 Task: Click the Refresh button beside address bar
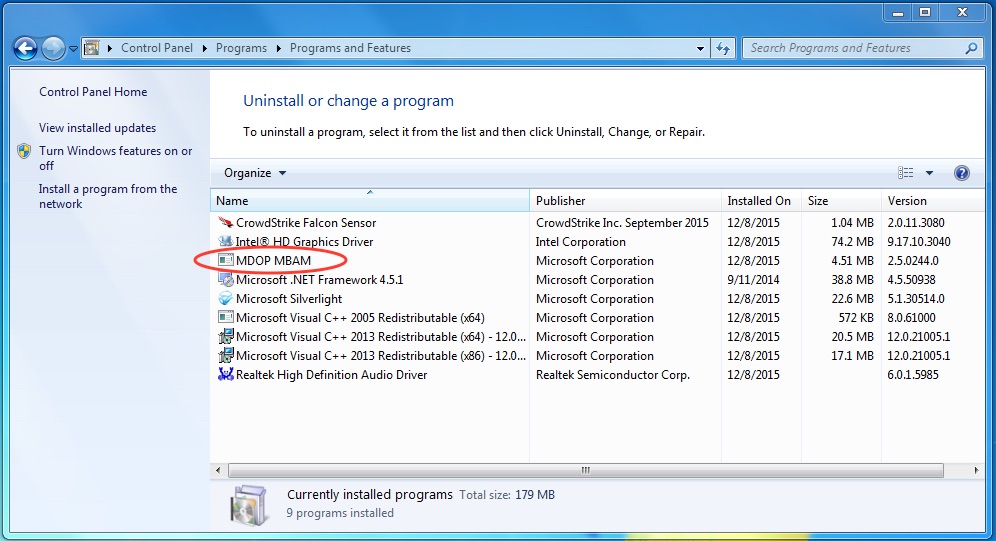[x=723, y=48]
